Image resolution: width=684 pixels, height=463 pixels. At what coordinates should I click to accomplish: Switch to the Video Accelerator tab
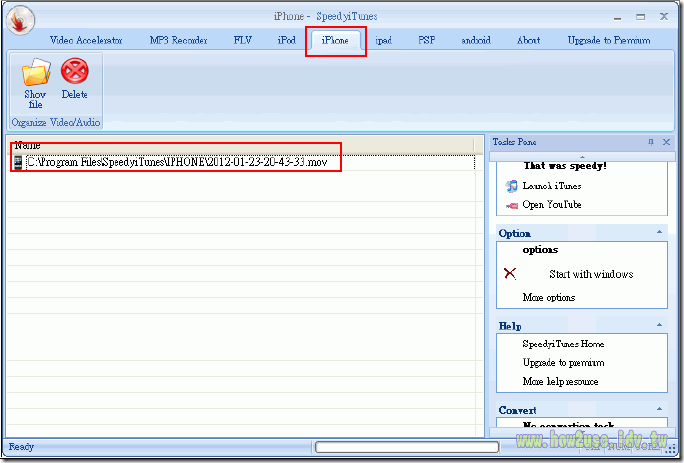click(86, 41)
